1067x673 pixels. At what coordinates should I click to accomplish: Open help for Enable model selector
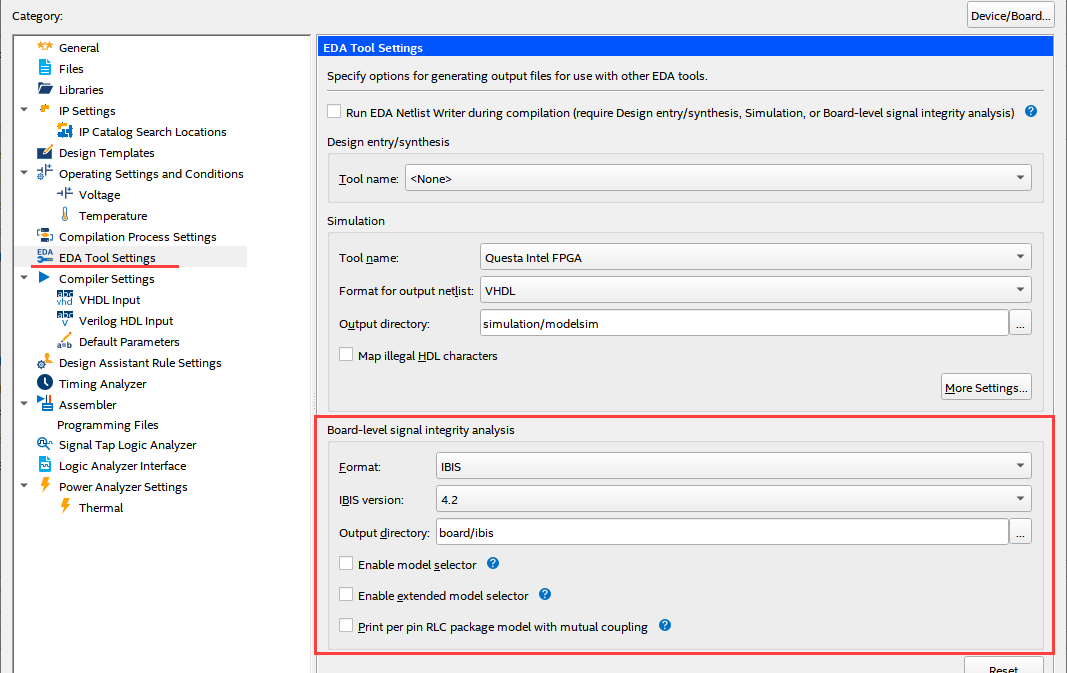pyautogui.click(x=493, y=563)
